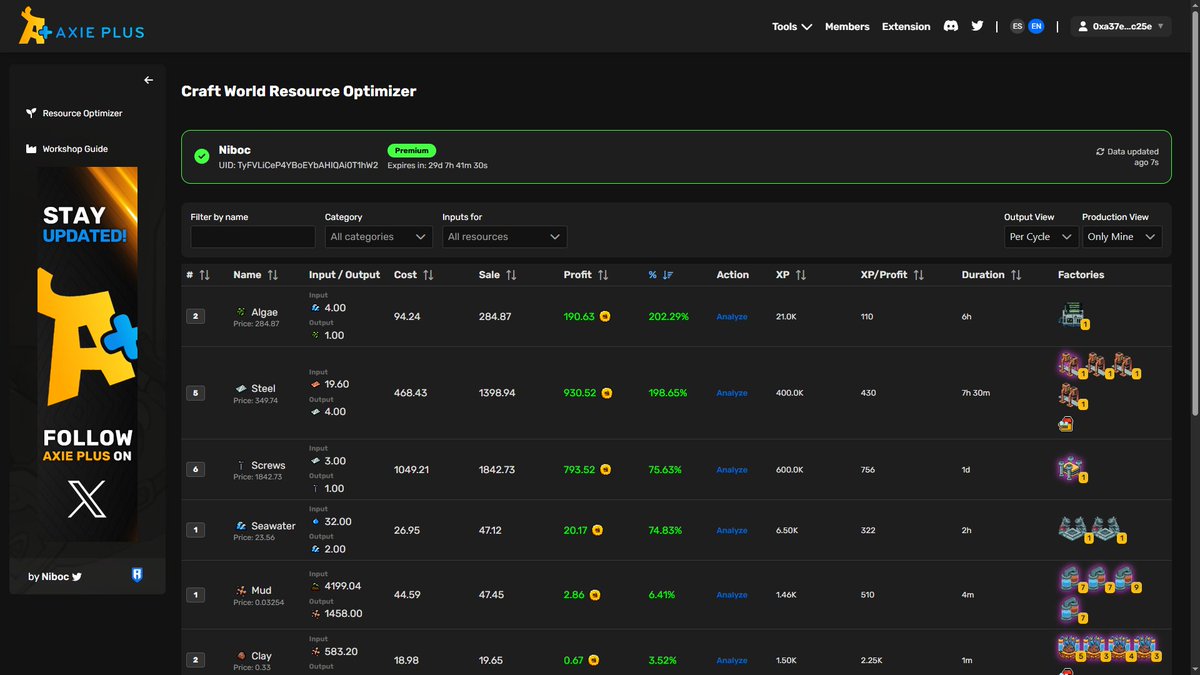This screenshot has width=1200, height=675.
Task: Click the Steel profit coin icon
Action: pyautogui.click(x=606, y=393)
